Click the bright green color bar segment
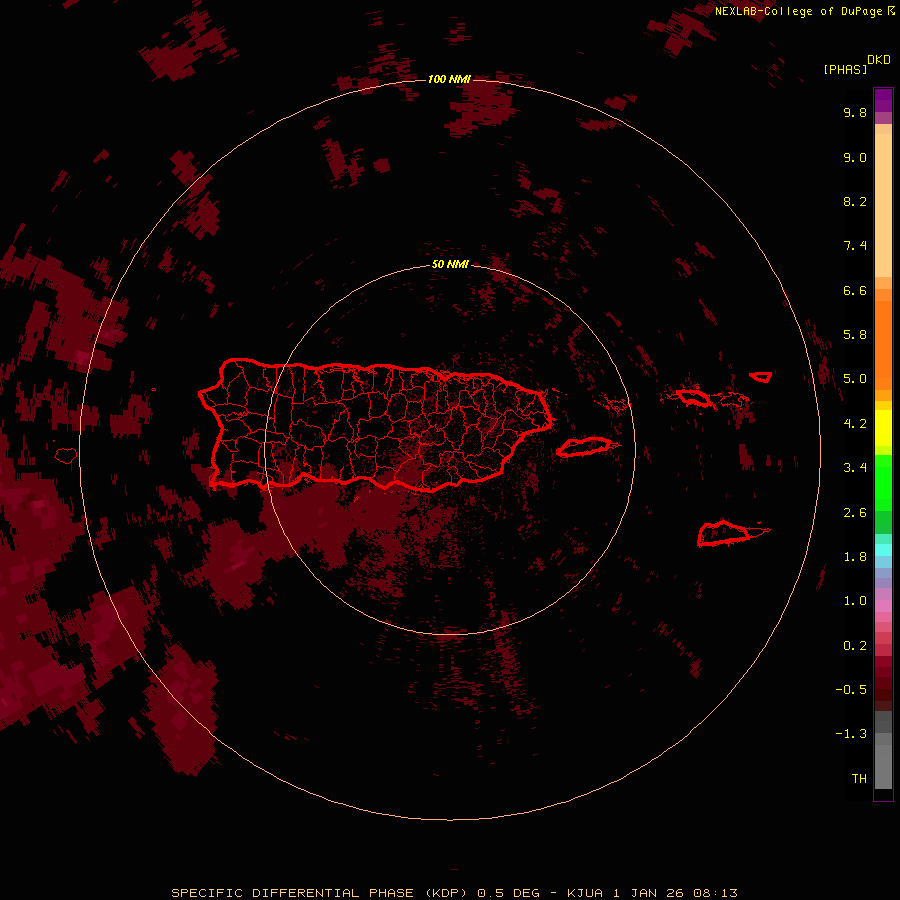 click(x=883, y=483)
